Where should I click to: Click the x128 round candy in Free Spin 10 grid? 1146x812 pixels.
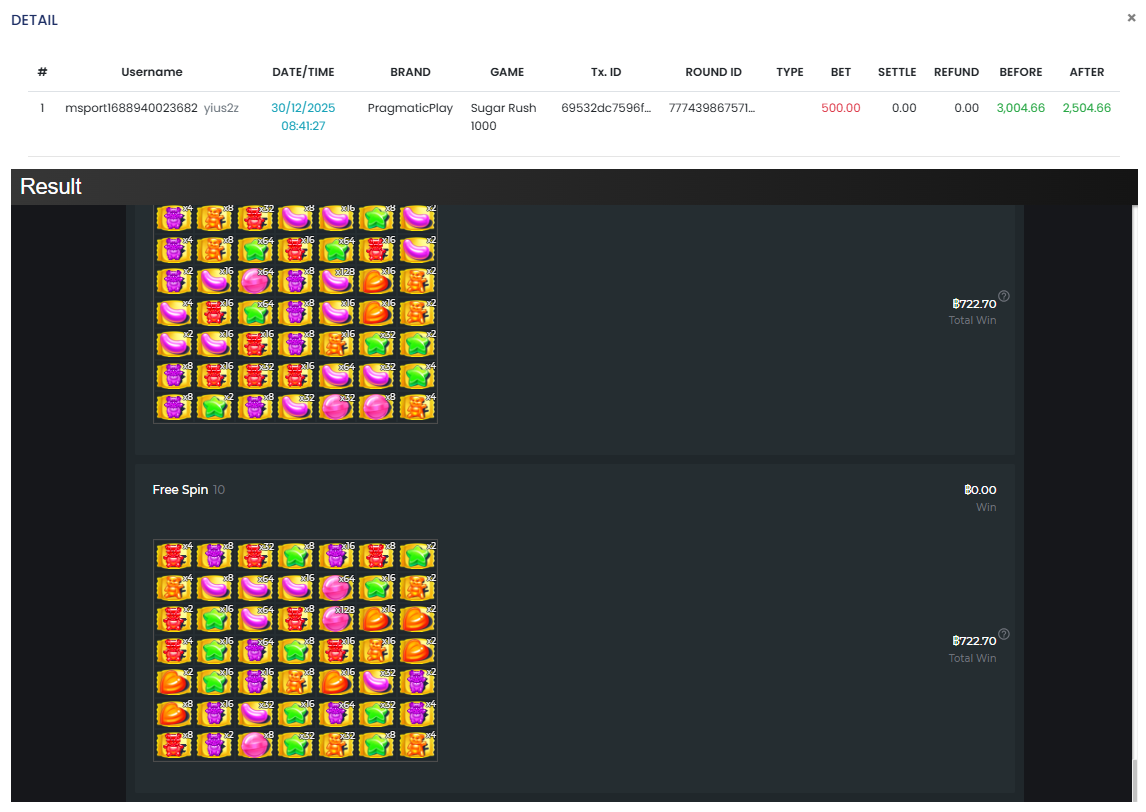(335, 619)
